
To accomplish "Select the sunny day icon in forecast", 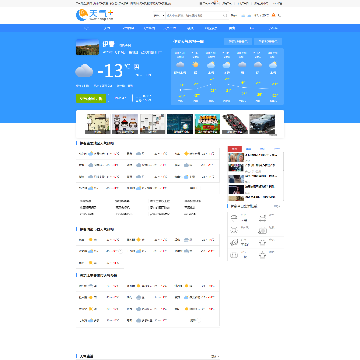I will [x=195, y=64].
